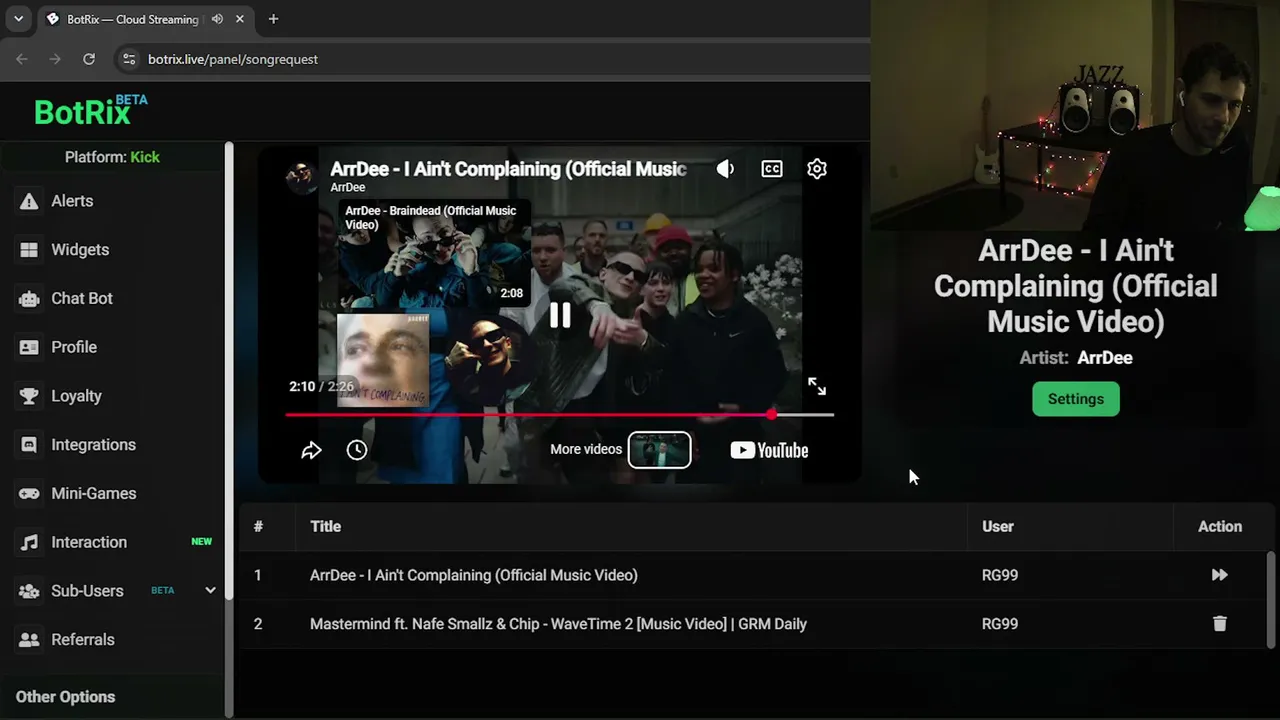Open the video player settings gear
The width and height of the screenshot is (1280, 720).
click(x=817, y=169)
